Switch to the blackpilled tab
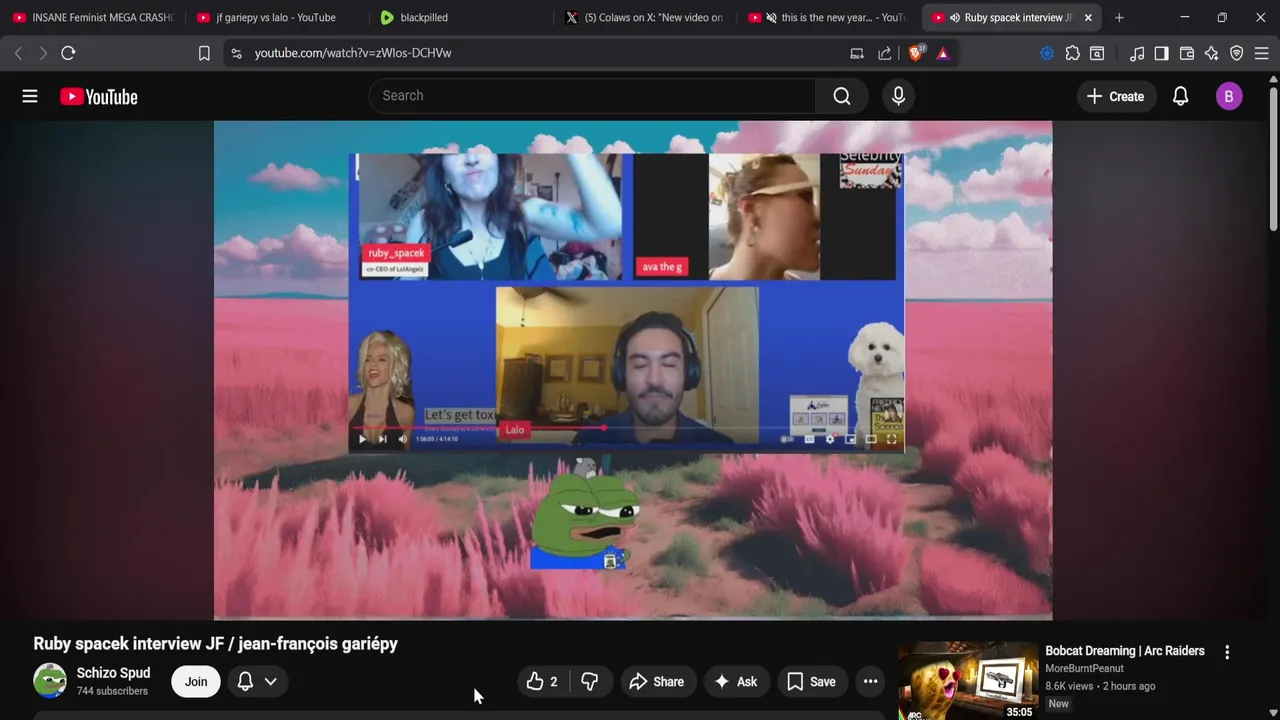Viewport: 1280px width, 720px height. coord(460,17)
